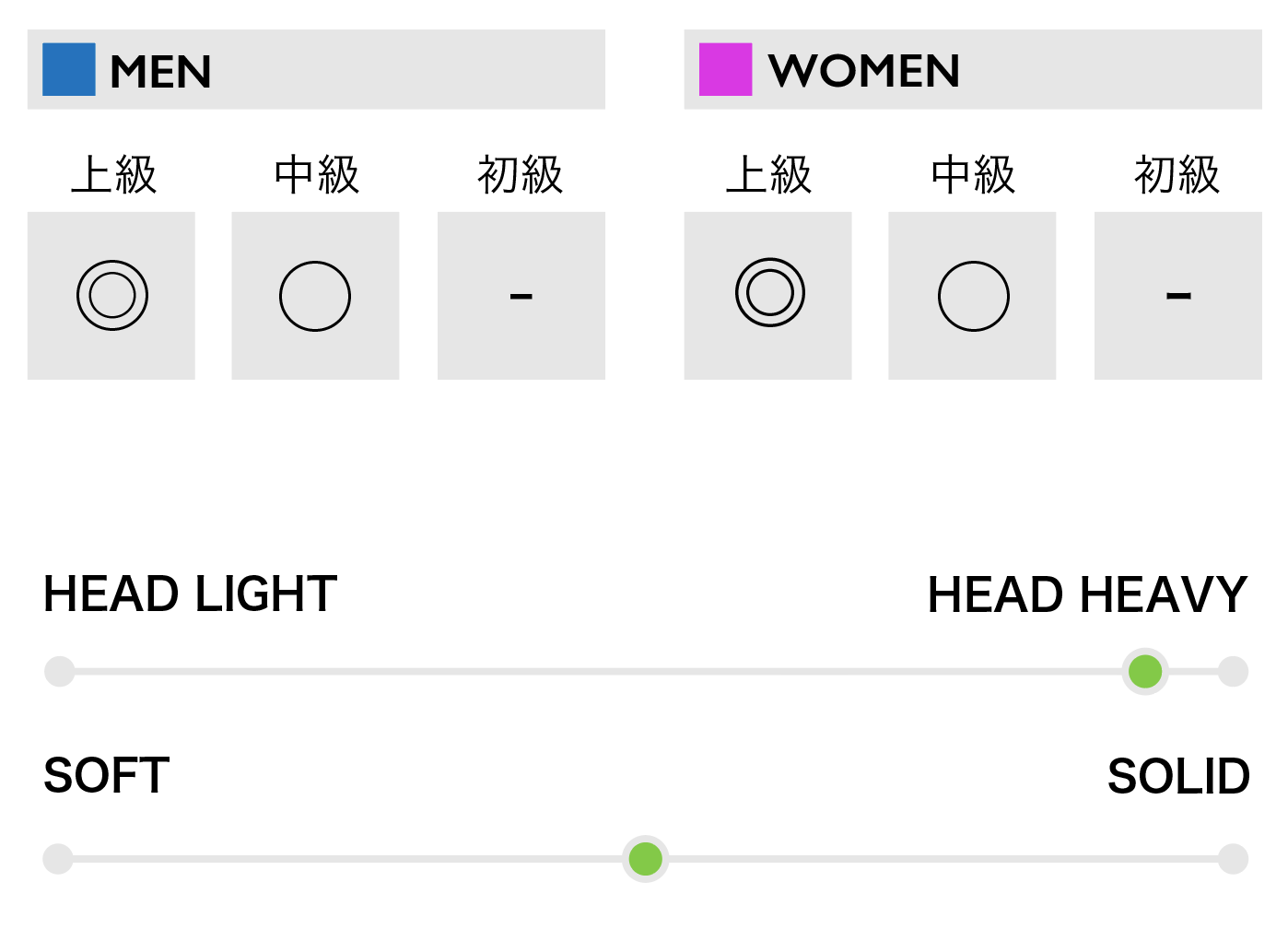This screenshot has width=1288, height=929.
Task: Select the double-circle icon under MEN 上級
Action: click(x=112, y=296)
